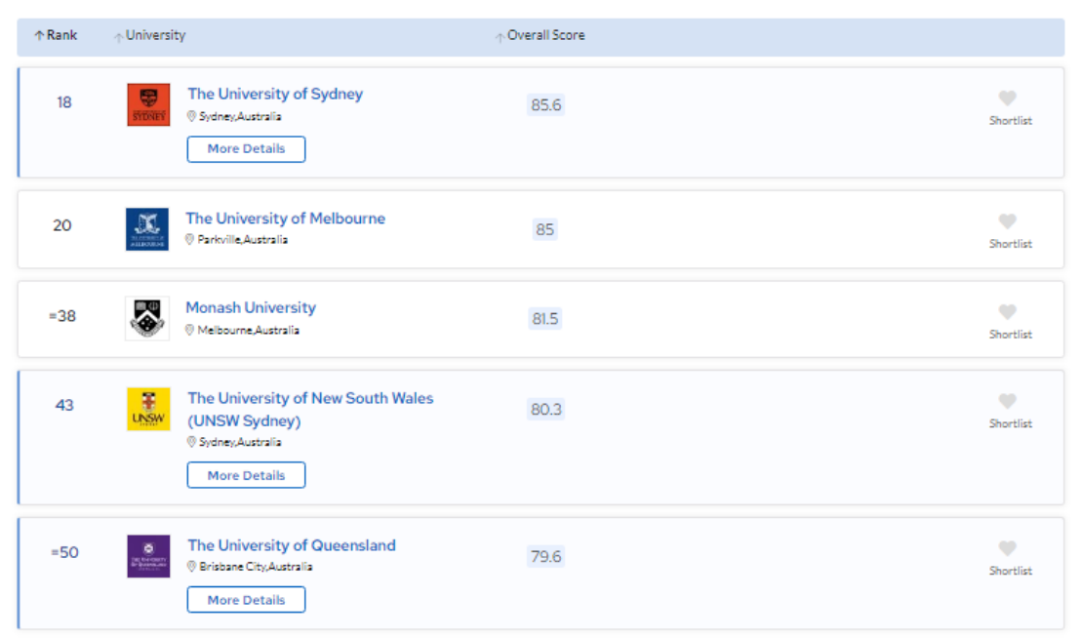The height and width of the screenshot is (638, 1080).
Task: Open The University of Melbourne link
Action: 285,218
